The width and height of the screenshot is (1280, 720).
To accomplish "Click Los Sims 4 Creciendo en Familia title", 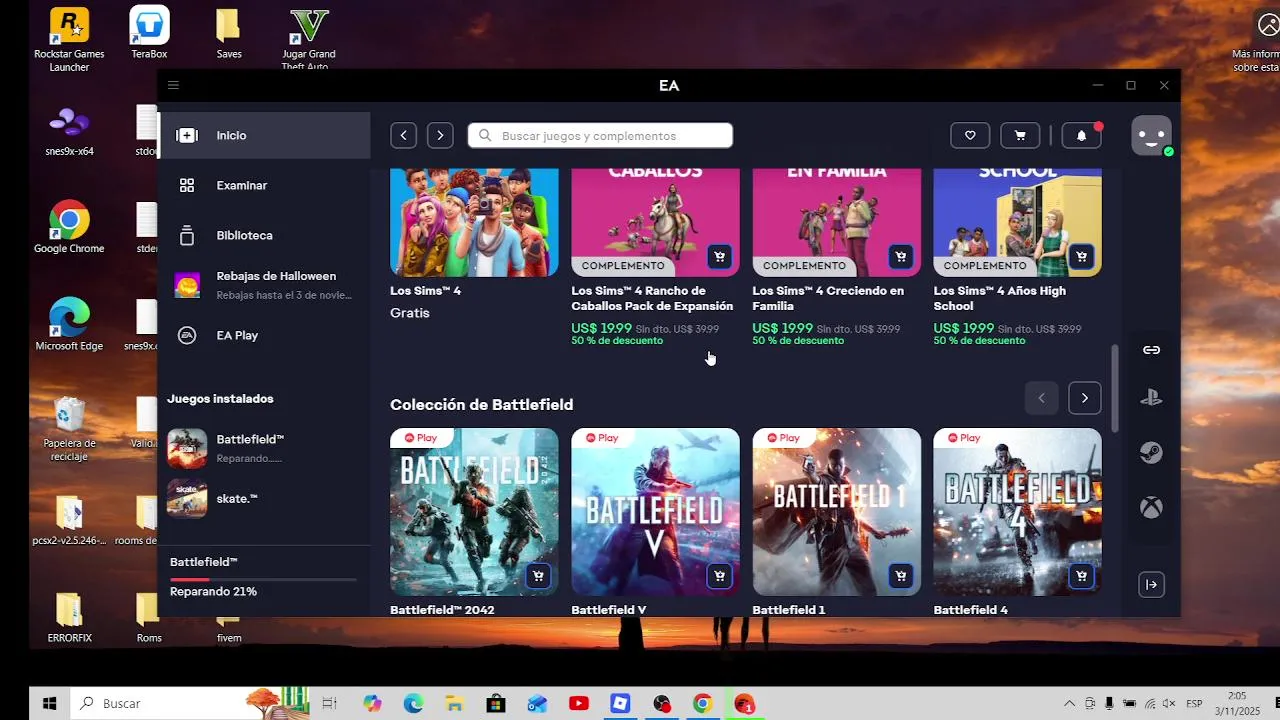I will pyautogui.click(x=828, y=298).
